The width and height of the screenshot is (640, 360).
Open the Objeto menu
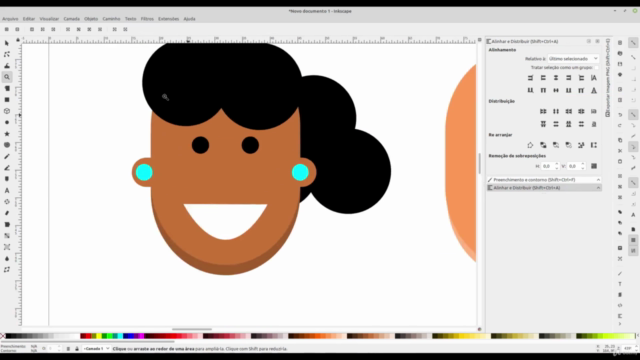91,19
